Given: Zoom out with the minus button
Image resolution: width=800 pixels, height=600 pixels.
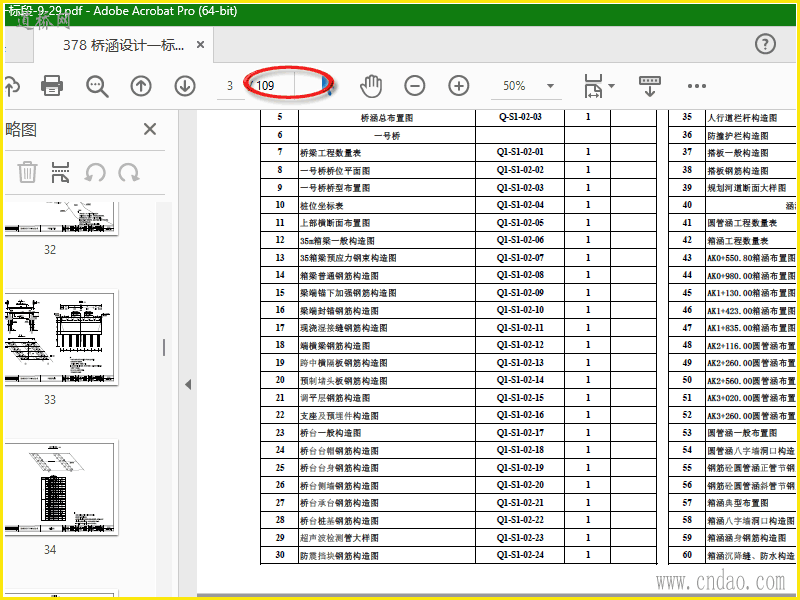Looking at the screenshot, I should [x=415, y=86].
